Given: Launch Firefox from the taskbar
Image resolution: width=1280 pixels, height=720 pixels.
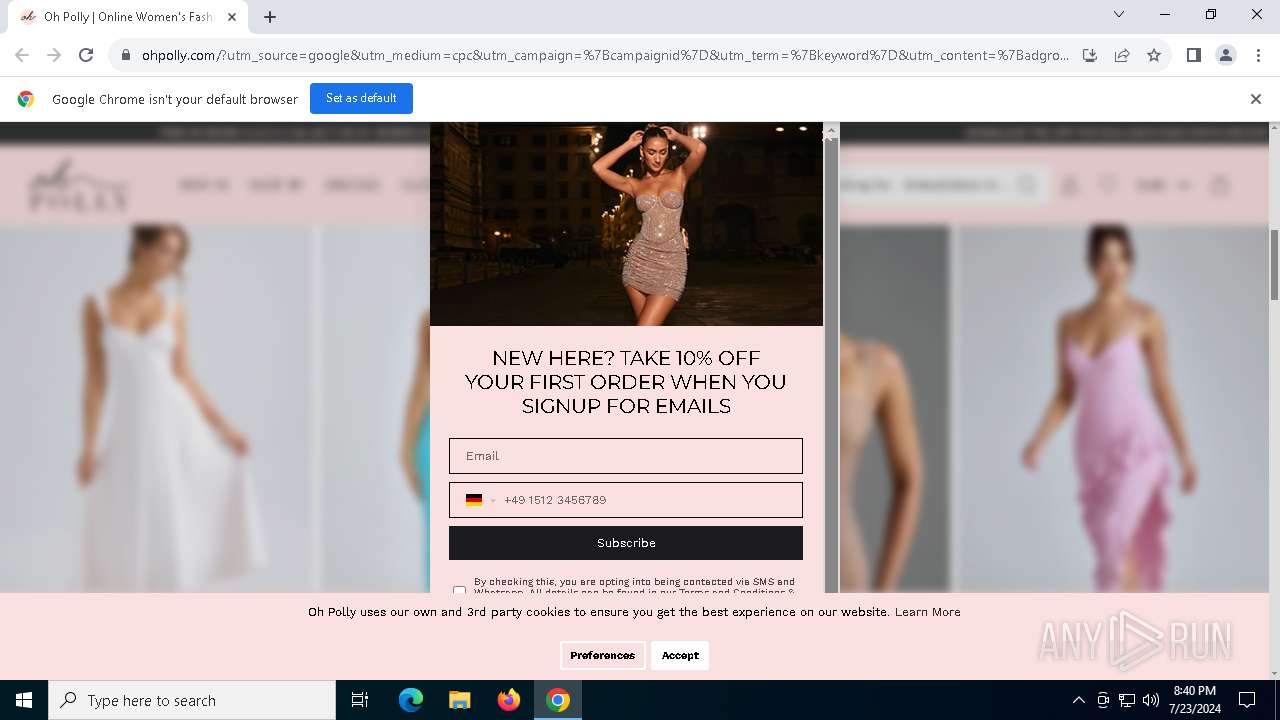Looking at the screenshot, I should click(x=509, y=700).
